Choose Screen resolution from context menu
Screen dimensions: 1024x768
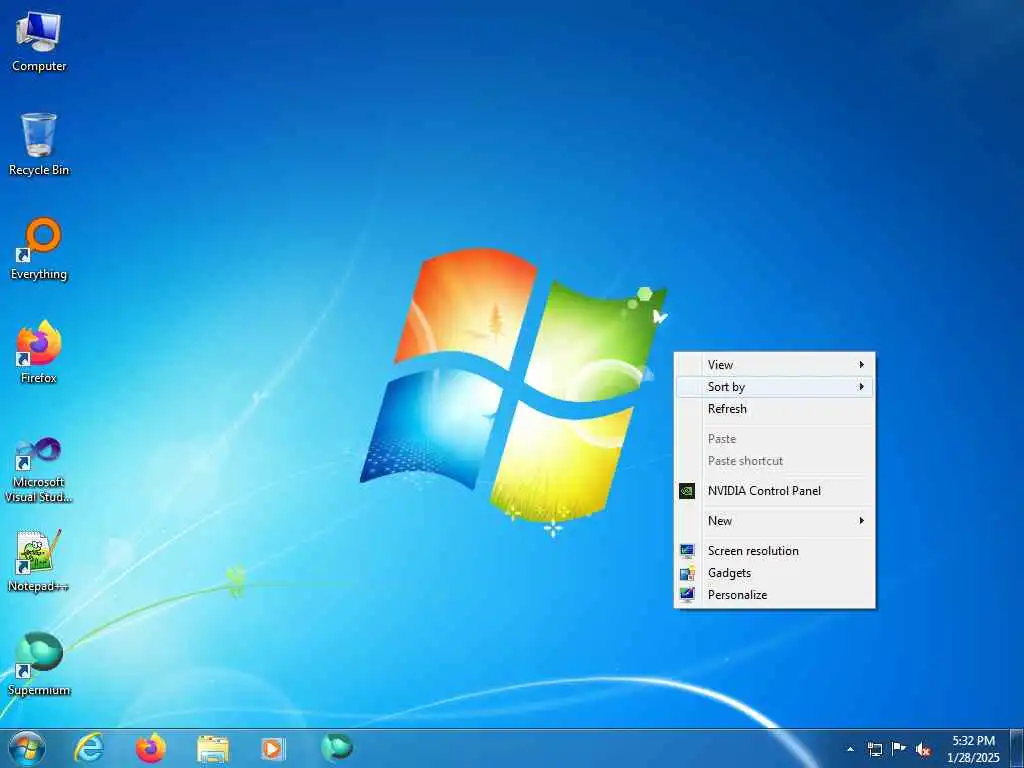[775, 551]
